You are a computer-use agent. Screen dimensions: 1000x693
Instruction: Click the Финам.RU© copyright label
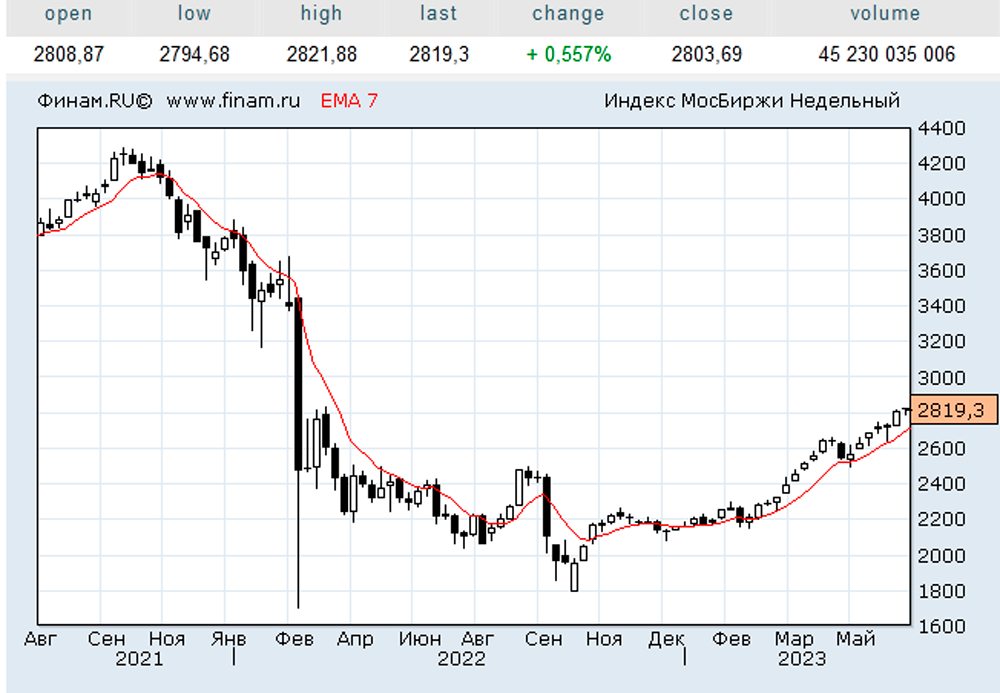click(x=95, y=101)
